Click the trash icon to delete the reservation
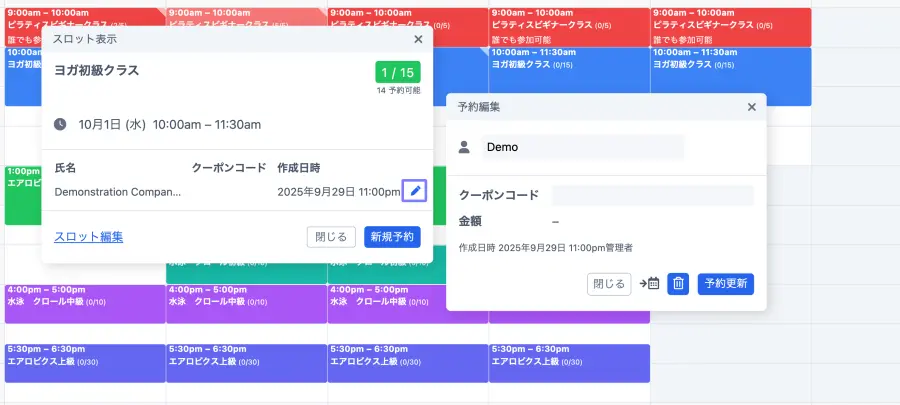This screenshot has width=900, height=405. coord(678,283)
